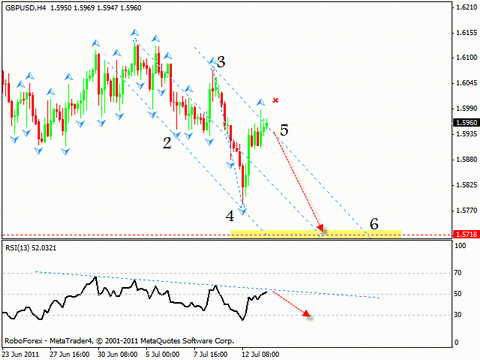Click the 1.5825 price scale value
Viewport: 480px width, 360px height.
tap(467, 185)
